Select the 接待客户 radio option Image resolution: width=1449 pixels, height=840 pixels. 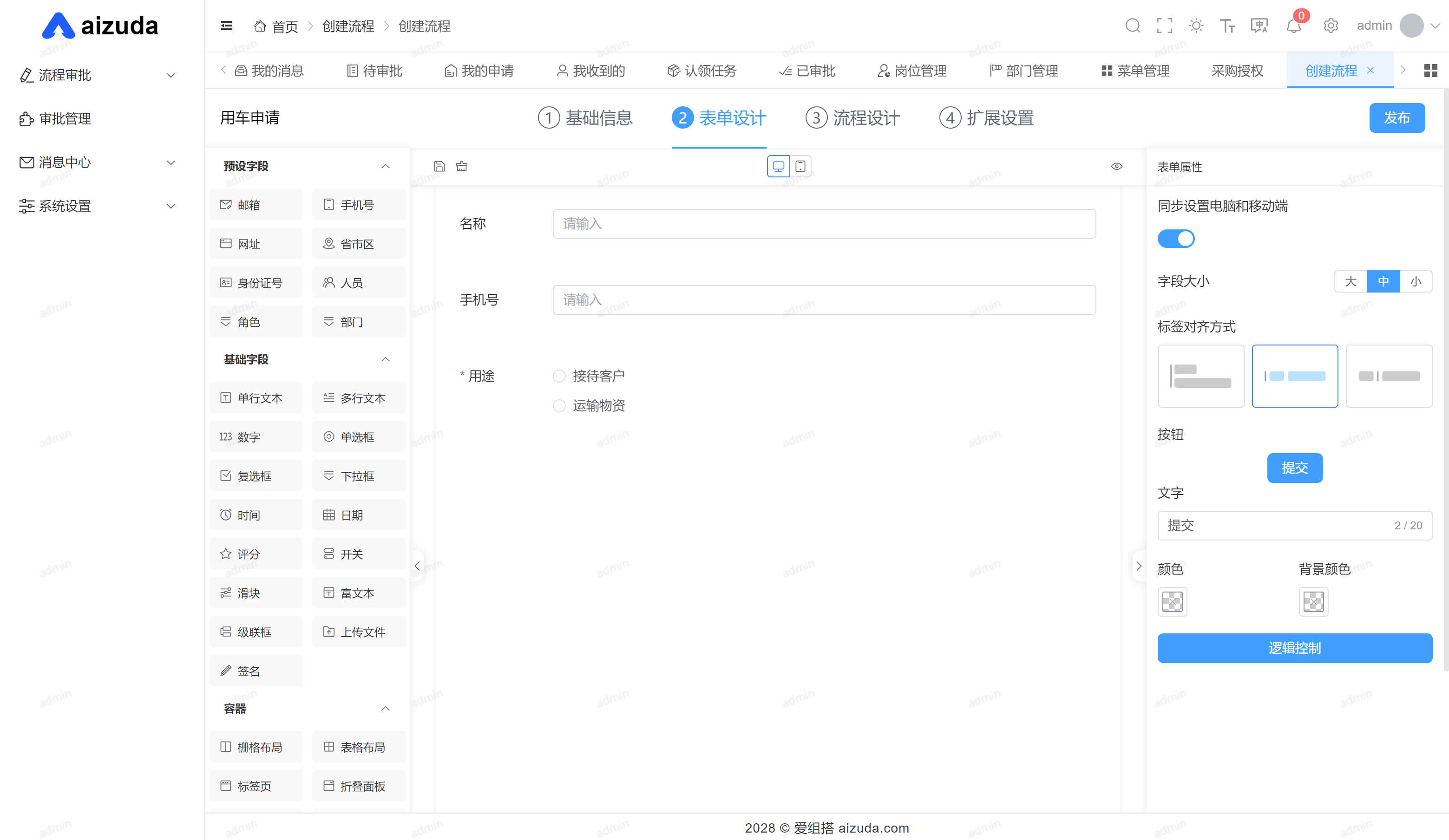pyautogui.click(x=559, y=376)
